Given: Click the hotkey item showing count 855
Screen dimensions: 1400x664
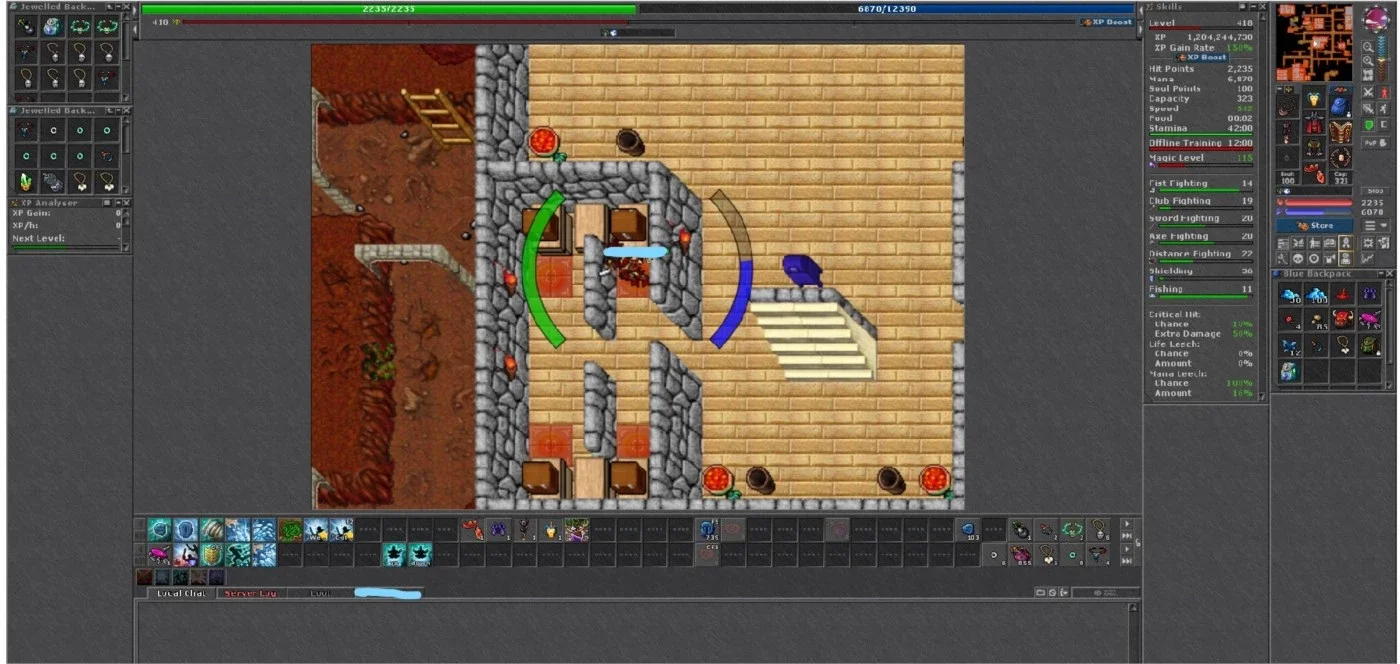Looking at the screenshot, I should point(1021,554).
